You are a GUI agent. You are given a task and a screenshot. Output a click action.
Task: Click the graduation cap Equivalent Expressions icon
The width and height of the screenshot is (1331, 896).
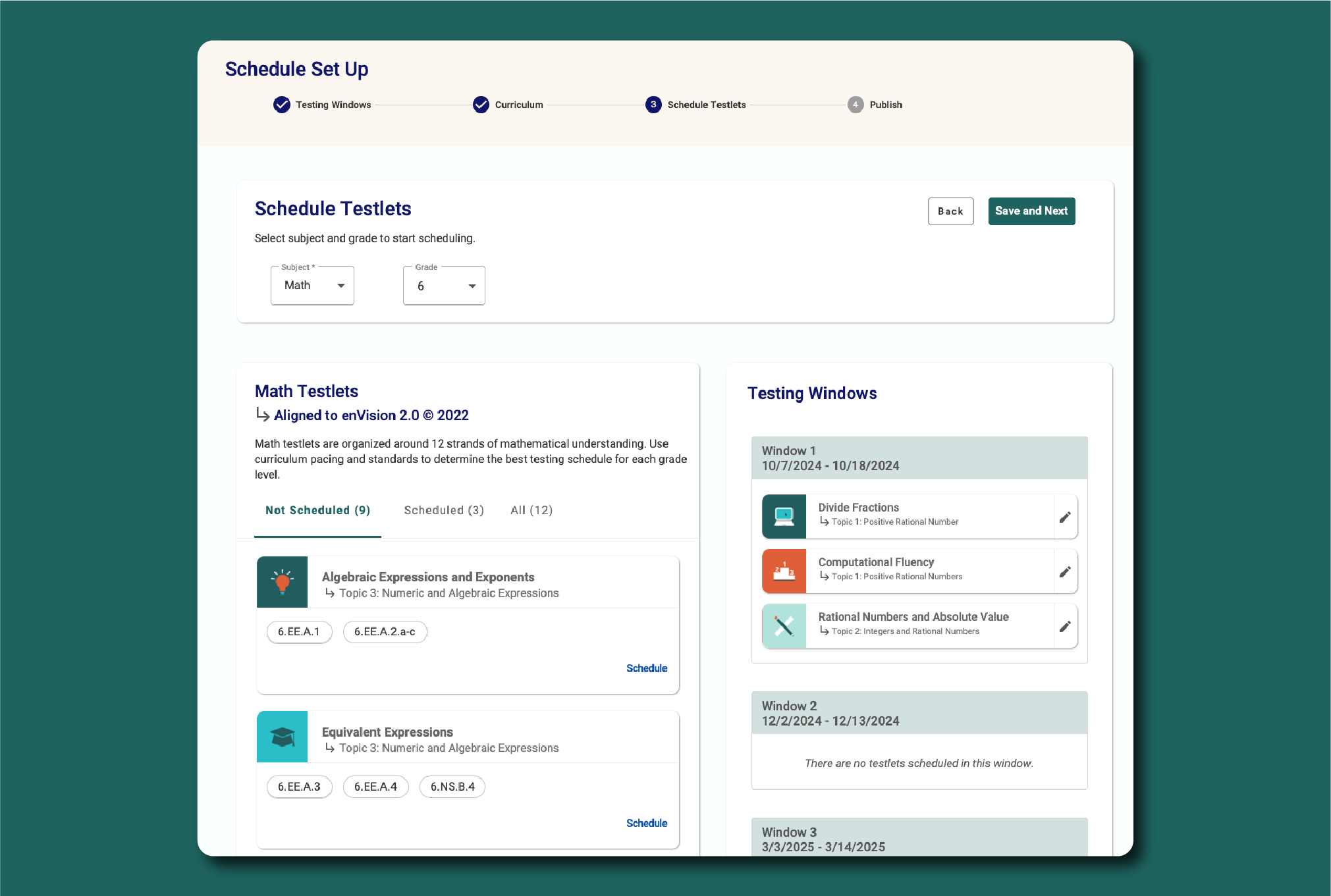point(283,737)
